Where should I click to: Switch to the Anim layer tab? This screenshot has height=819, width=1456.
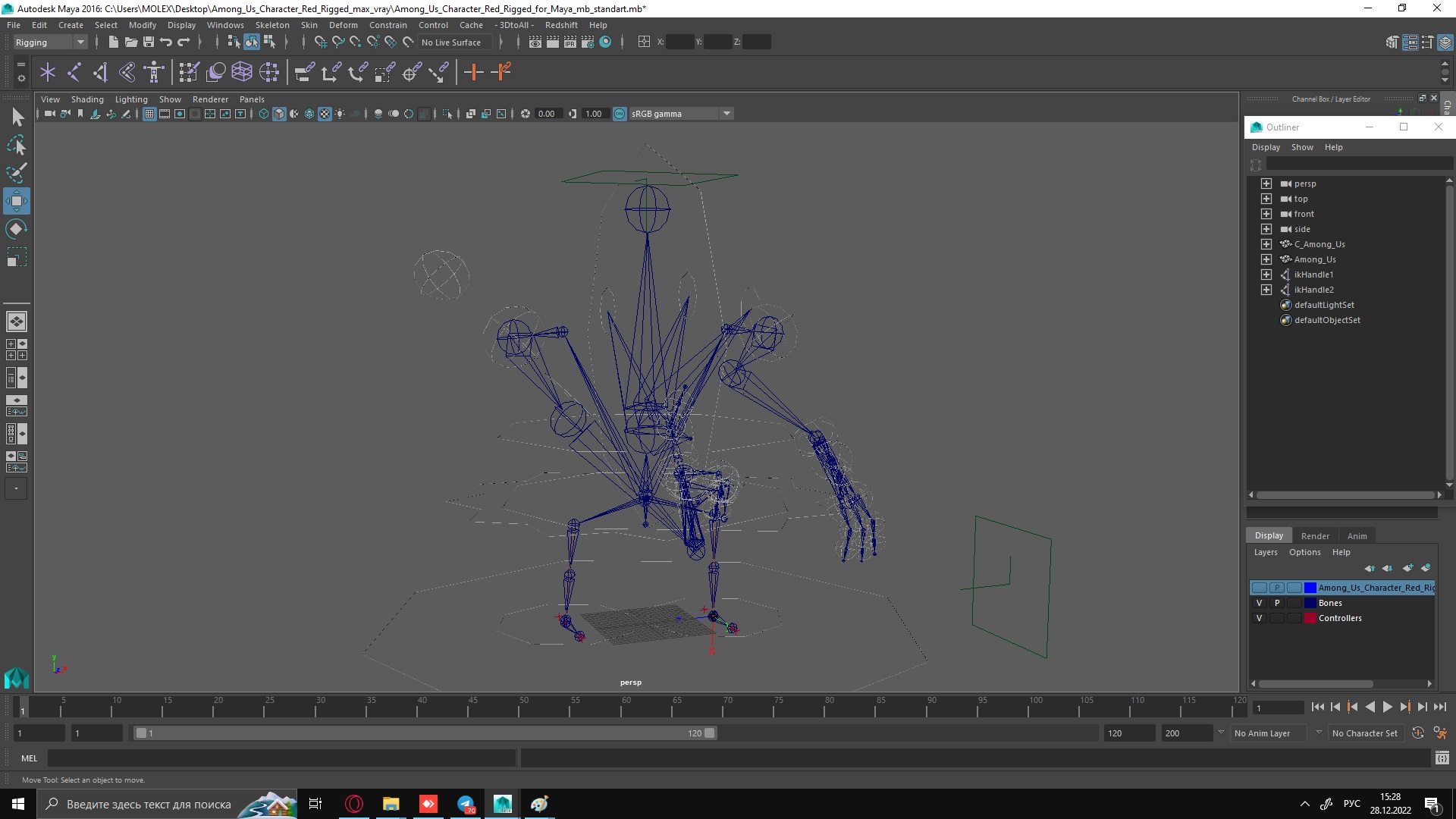[x=1357, y=536]
